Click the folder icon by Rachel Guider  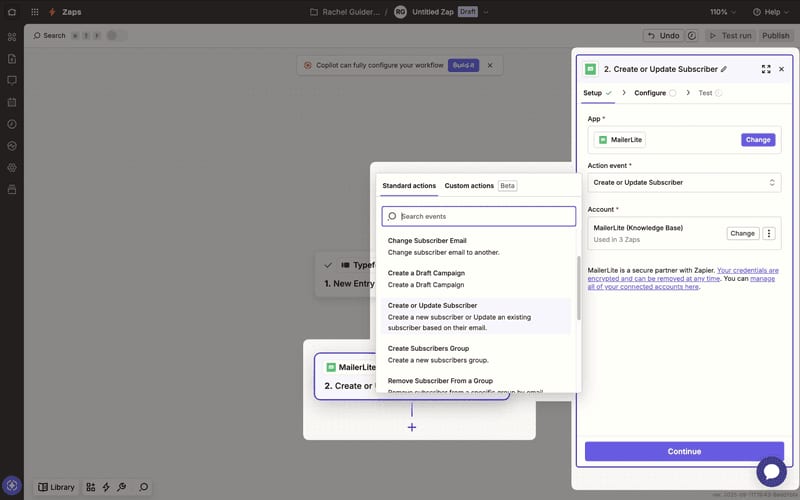point(314,12)
